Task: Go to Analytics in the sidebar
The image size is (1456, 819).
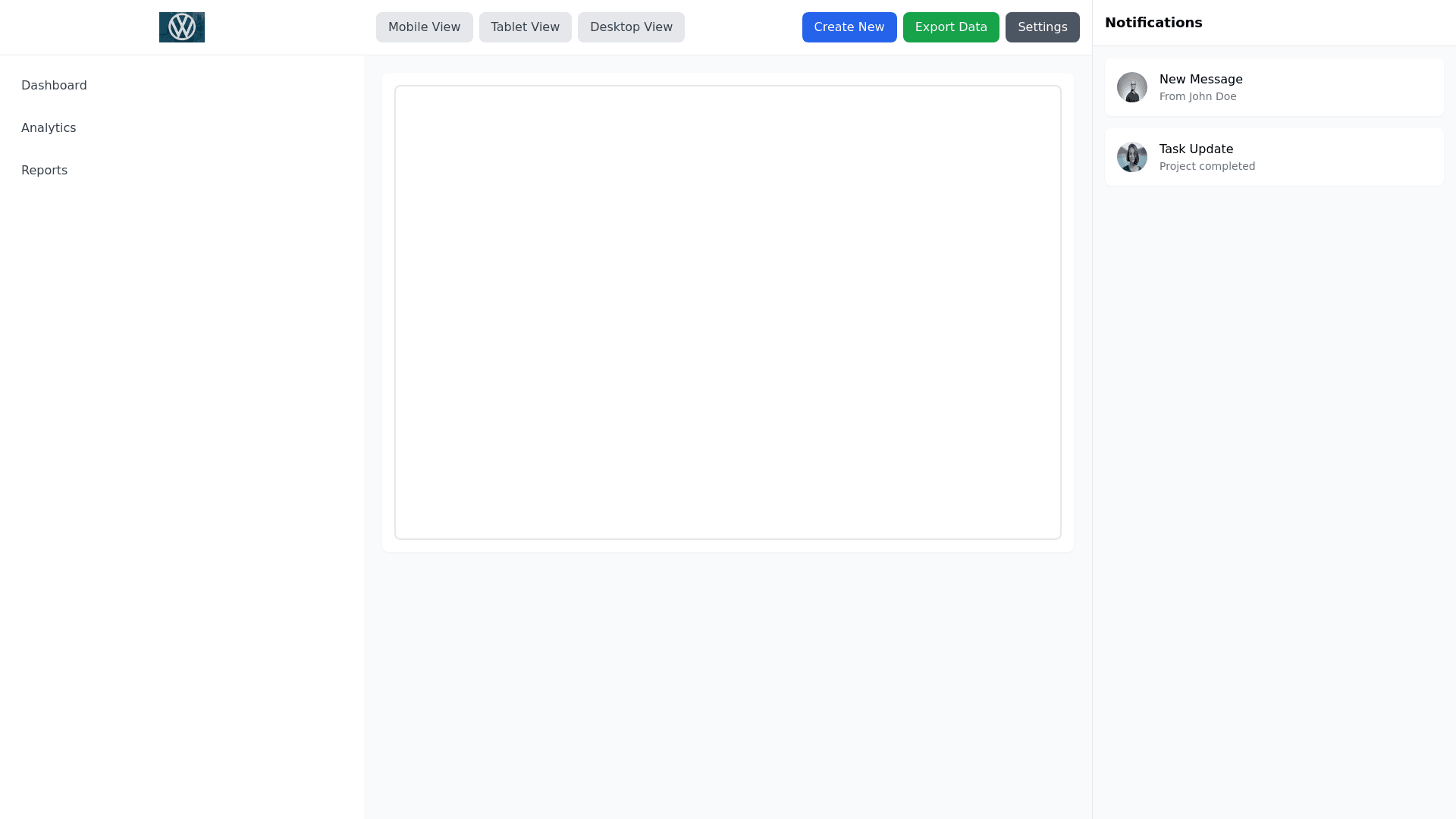Action: click(x=49, y=128)
